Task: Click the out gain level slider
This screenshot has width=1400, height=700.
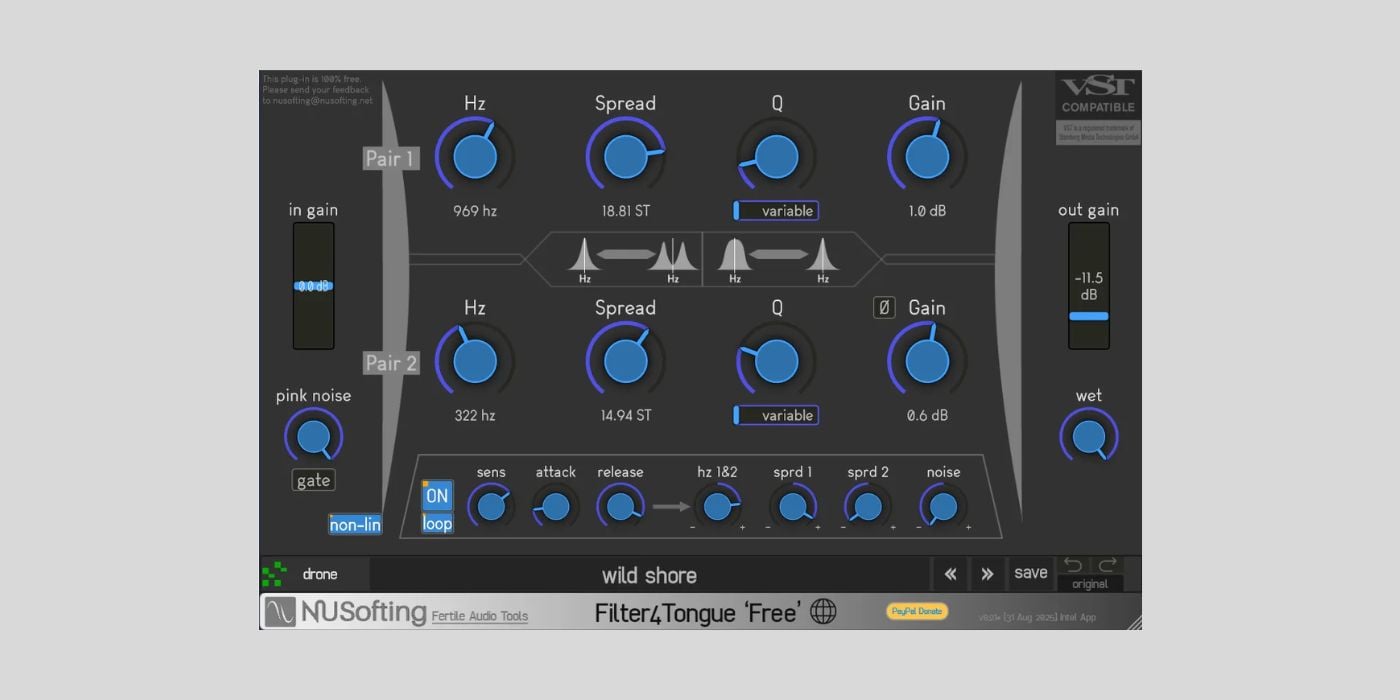Action: point(1089,316)
